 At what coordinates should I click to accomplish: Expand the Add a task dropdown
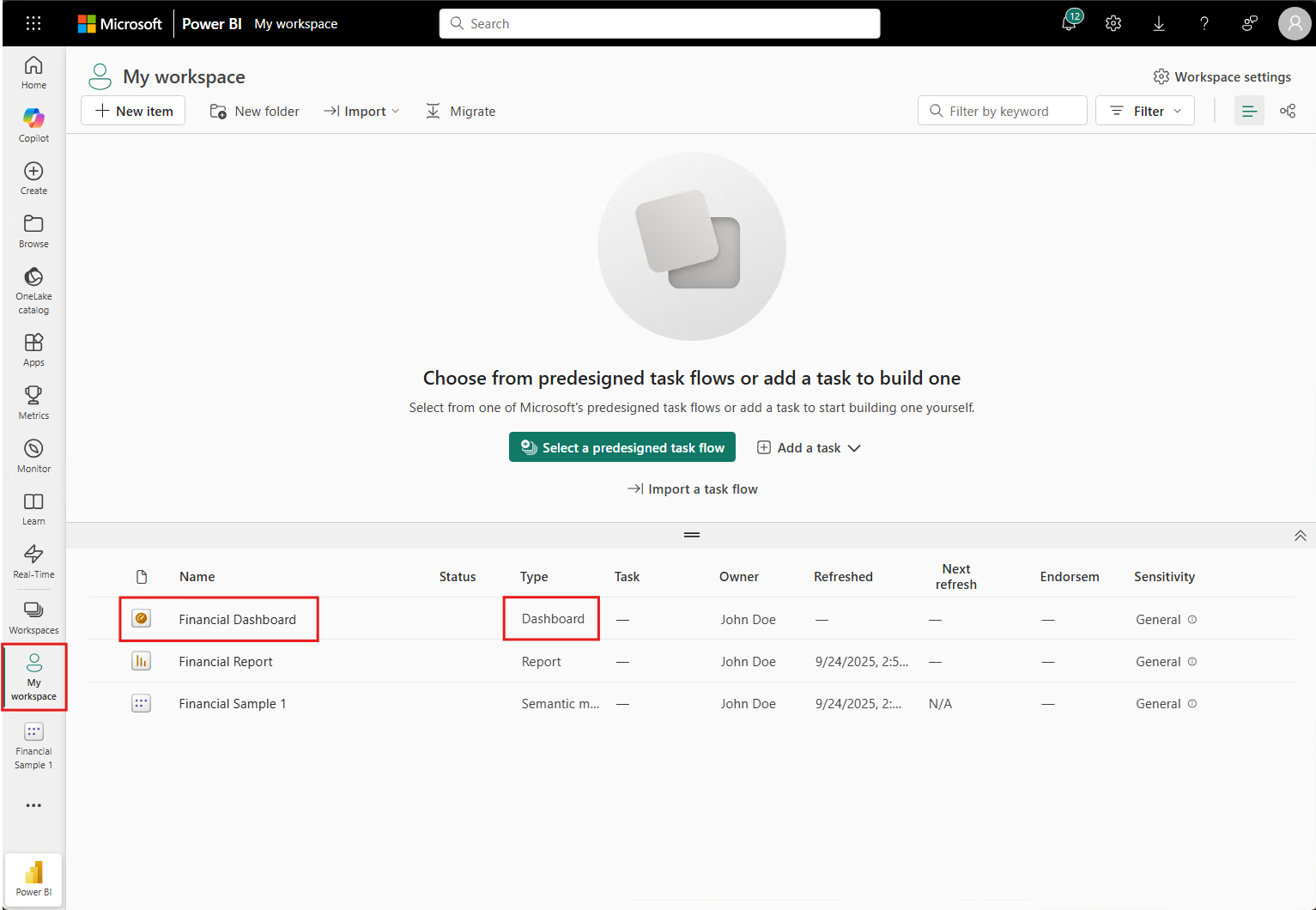click(x=808, y=447)
